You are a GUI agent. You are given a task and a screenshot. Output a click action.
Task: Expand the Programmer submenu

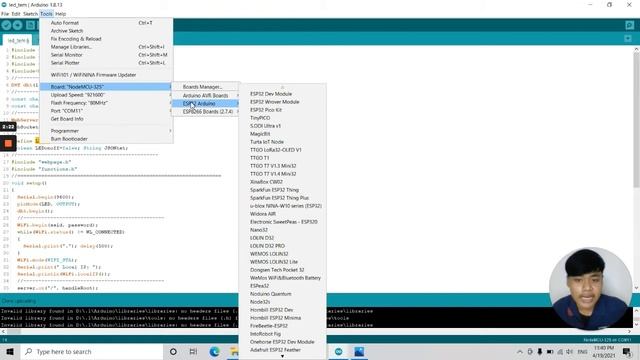click(106, 131)
